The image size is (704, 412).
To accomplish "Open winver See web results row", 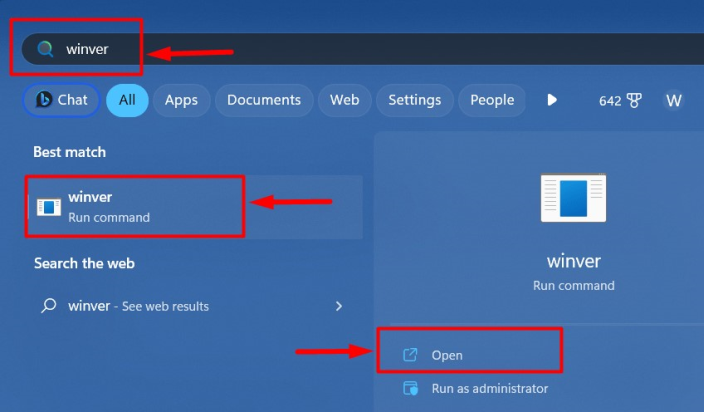I will (192, 306).
